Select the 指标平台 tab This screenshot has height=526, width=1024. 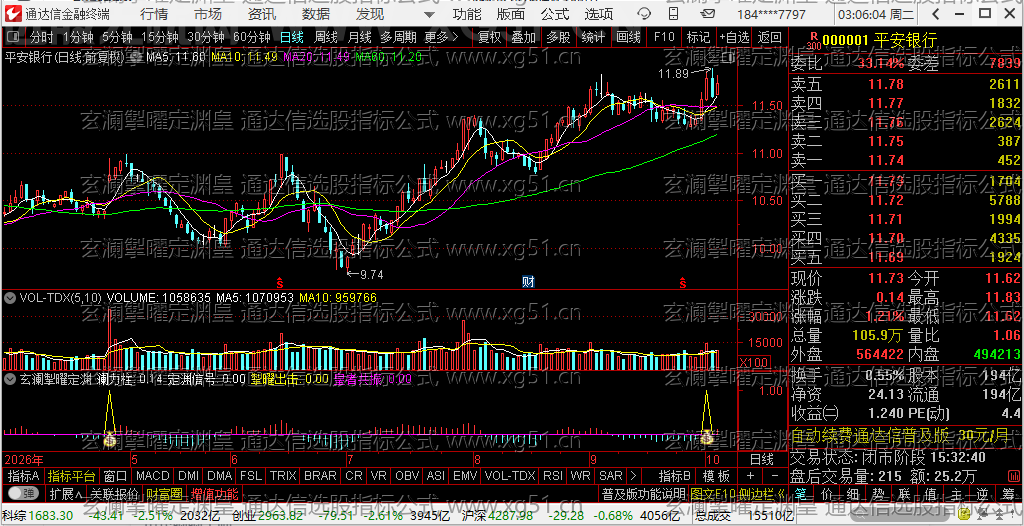(71, 476)
